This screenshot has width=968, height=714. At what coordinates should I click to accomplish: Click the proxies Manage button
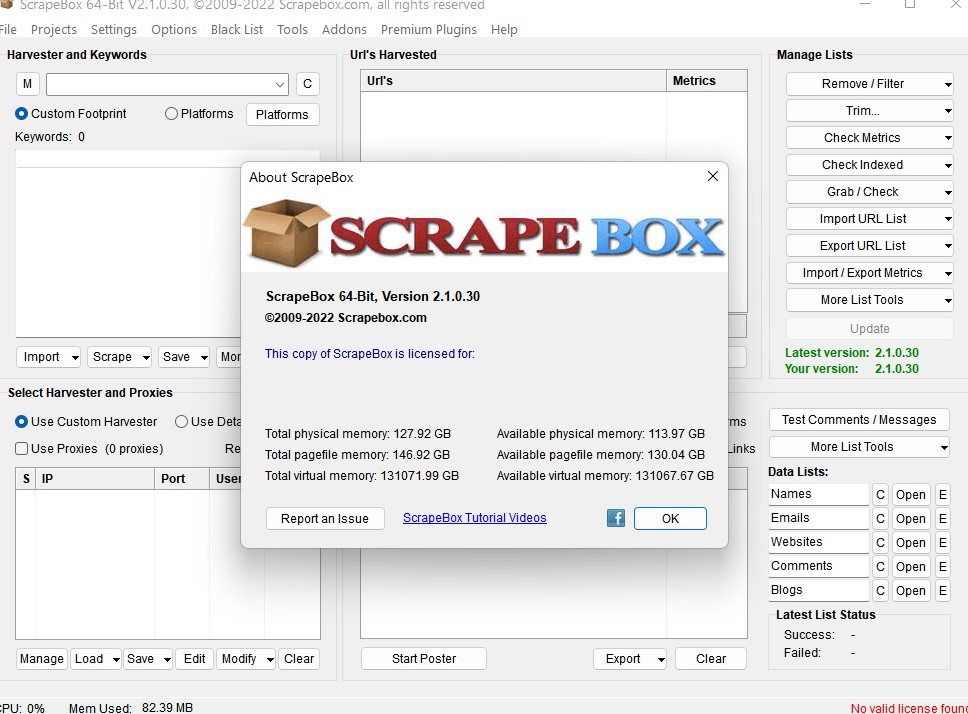coord(41,658)
